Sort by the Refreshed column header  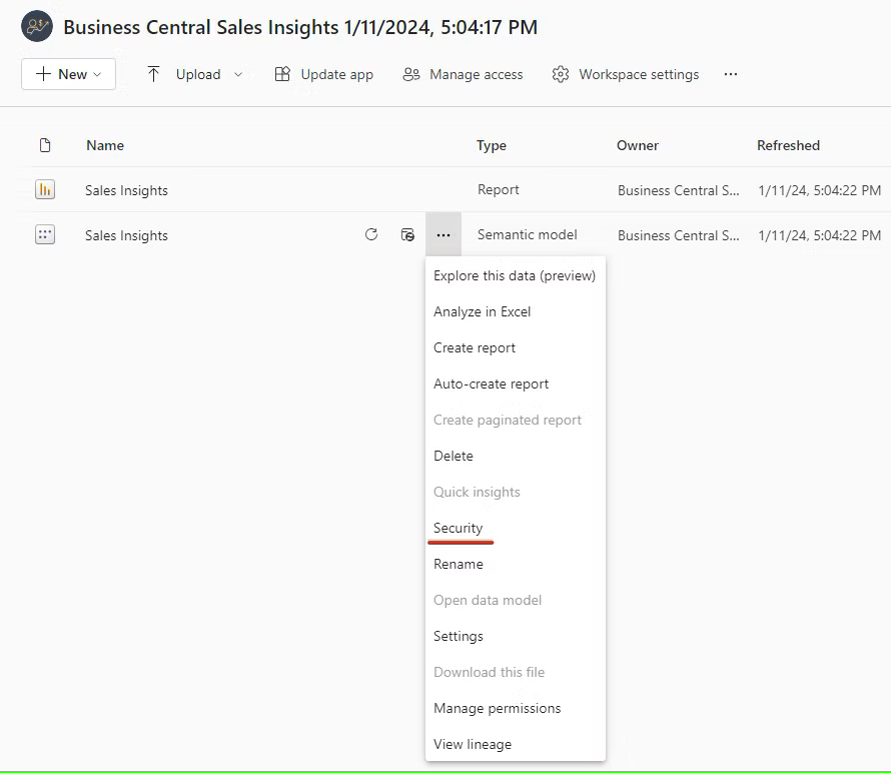(788, 145)
